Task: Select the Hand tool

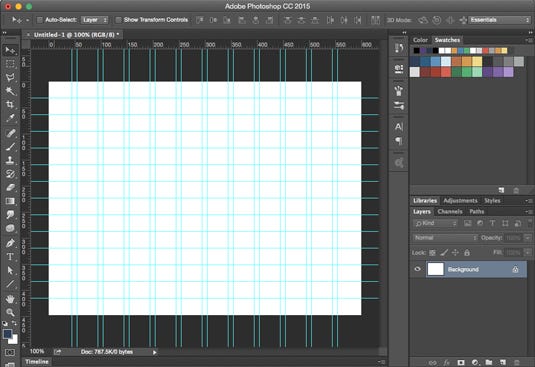Action: [10, 299]
